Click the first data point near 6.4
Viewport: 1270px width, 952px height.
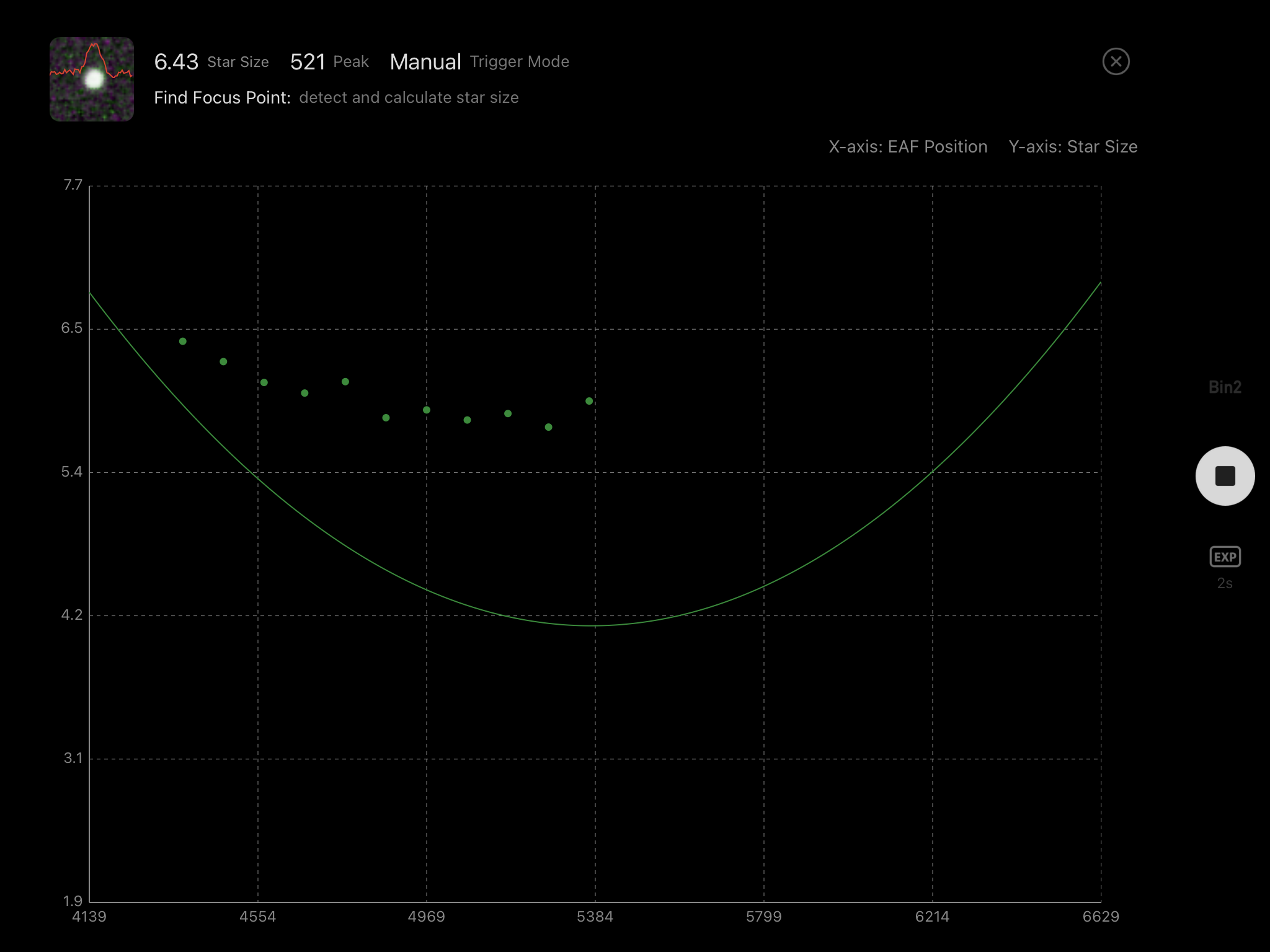pos(183,342)
